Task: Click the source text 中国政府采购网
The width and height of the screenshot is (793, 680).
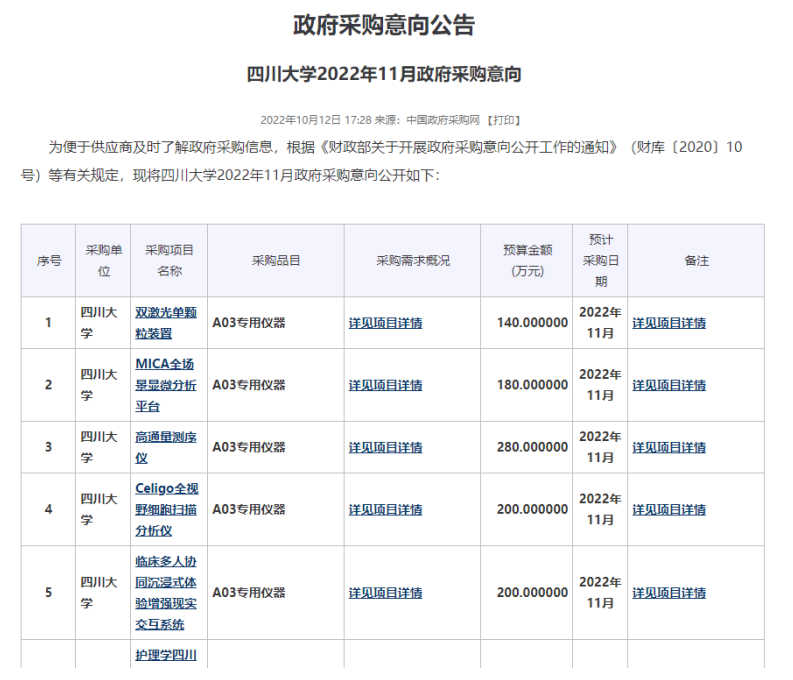Action: coord(443,120)
